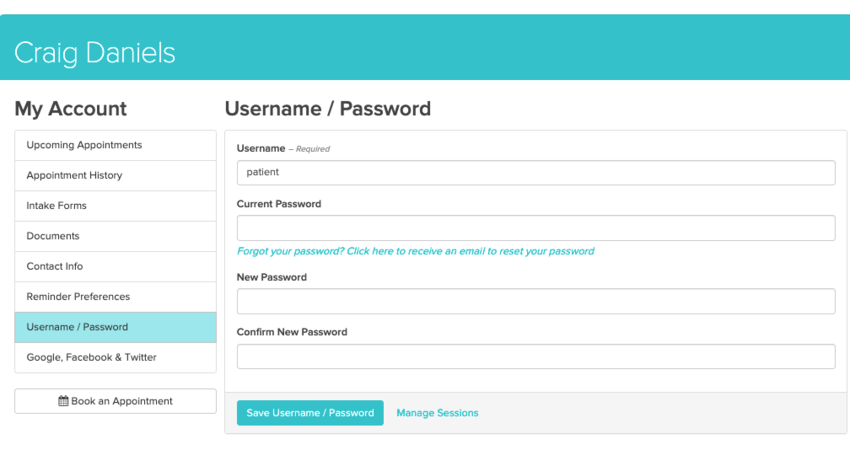Open the Manage Sessions link
Image resolution: width=850 pixels, height=450 pixels.
437,413
